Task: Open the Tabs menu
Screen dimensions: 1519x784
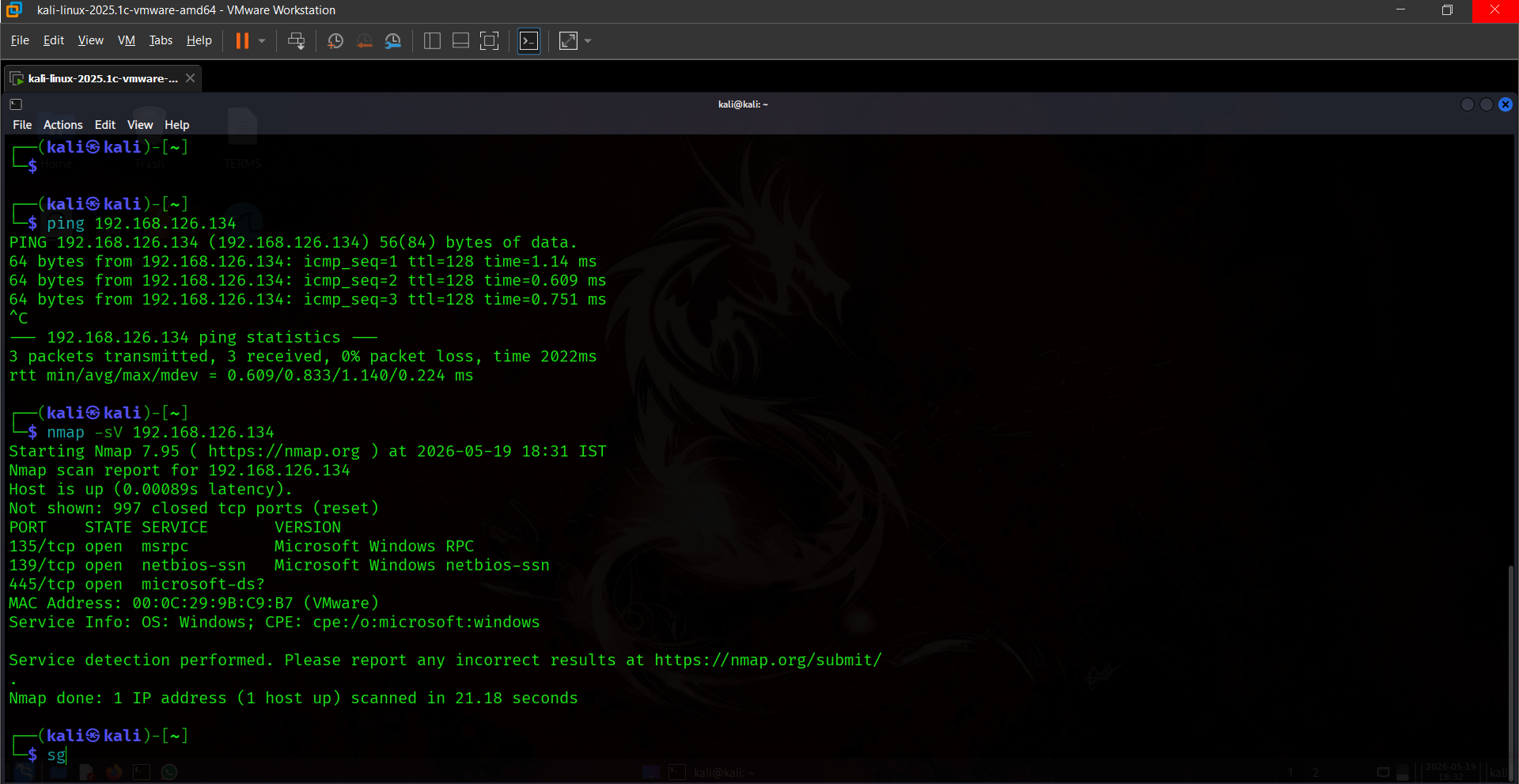Action: coord(161,40)
